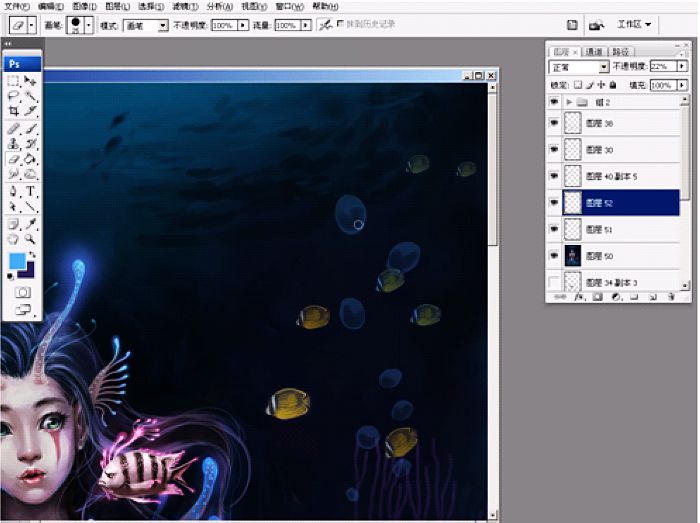This screenshot has height=523, width=700.
Task: Toggle lock image pixels
Action: coord(590,85)
